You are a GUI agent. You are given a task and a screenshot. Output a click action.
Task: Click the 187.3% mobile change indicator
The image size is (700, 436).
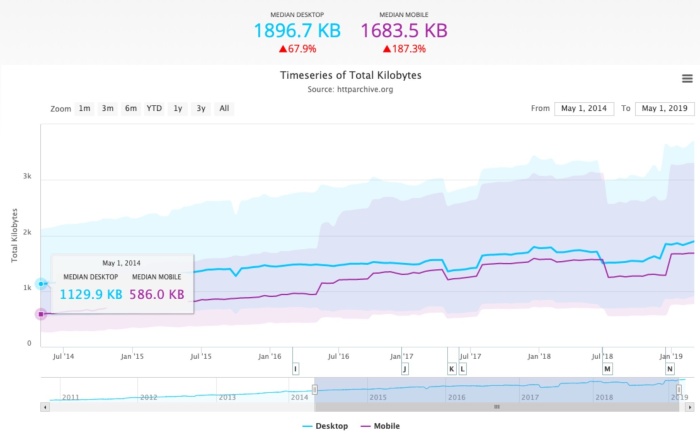click(x=404, y=49)
